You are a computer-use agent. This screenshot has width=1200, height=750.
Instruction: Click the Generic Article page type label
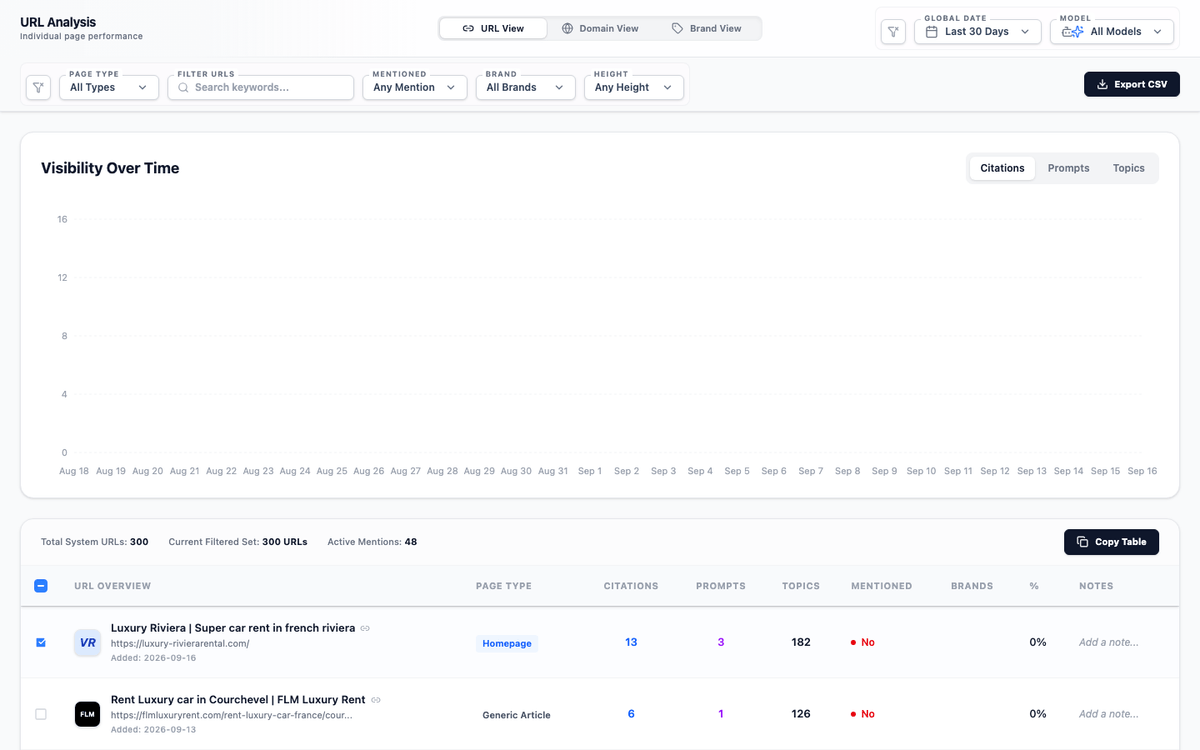[516, 715]
